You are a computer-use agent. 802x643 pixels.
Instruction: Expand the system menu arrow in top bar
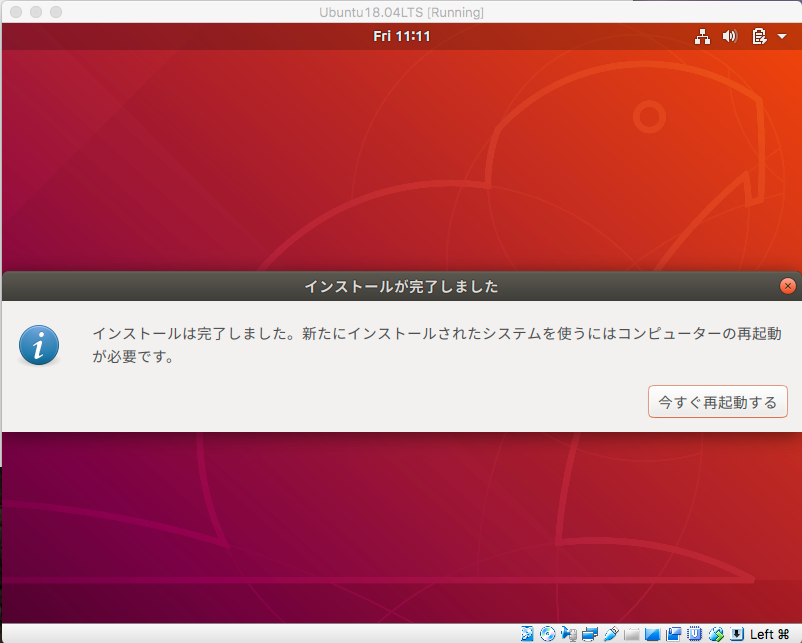782,36
